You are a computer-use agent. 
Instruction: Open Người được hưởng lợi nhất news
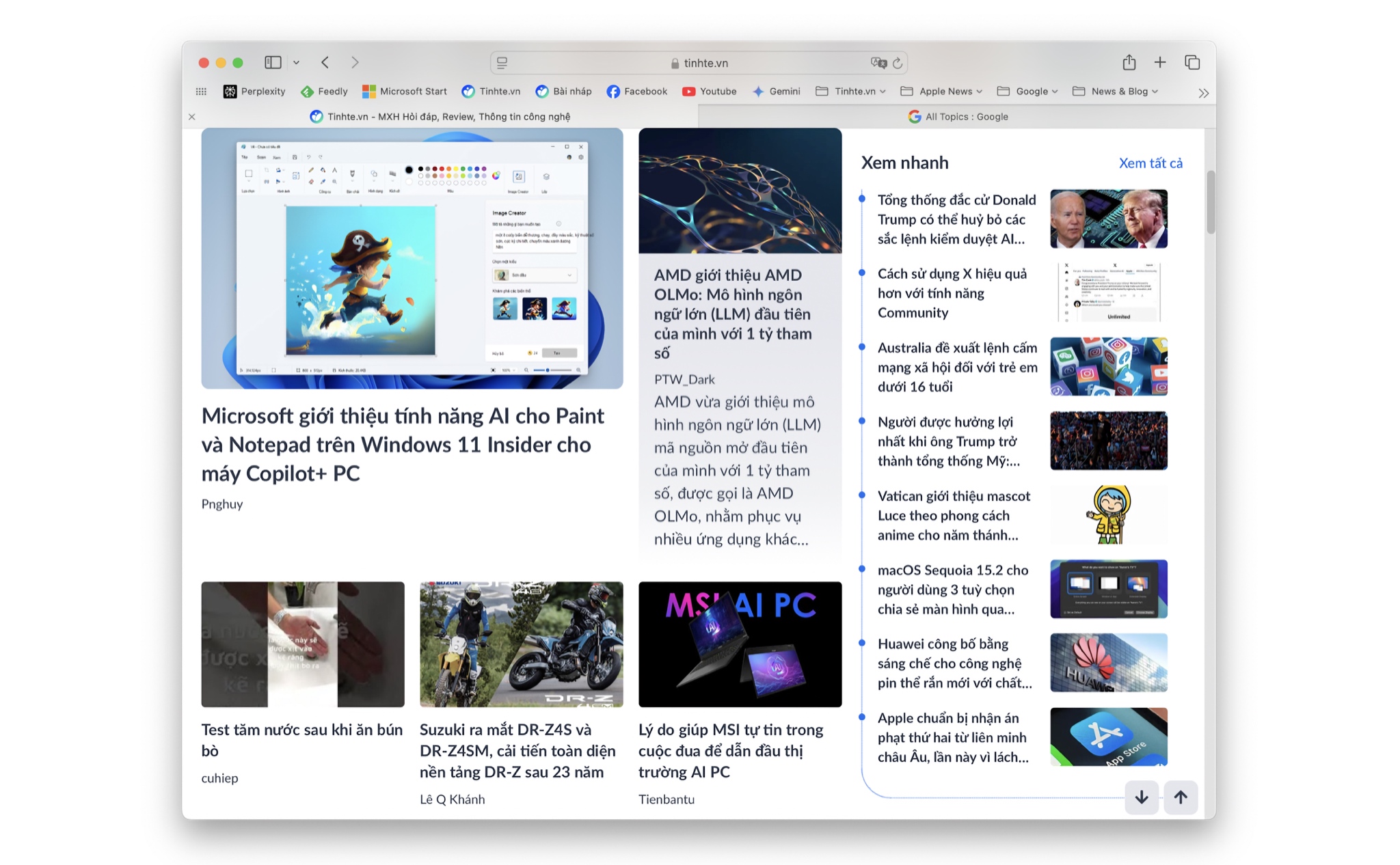point(949,441)
